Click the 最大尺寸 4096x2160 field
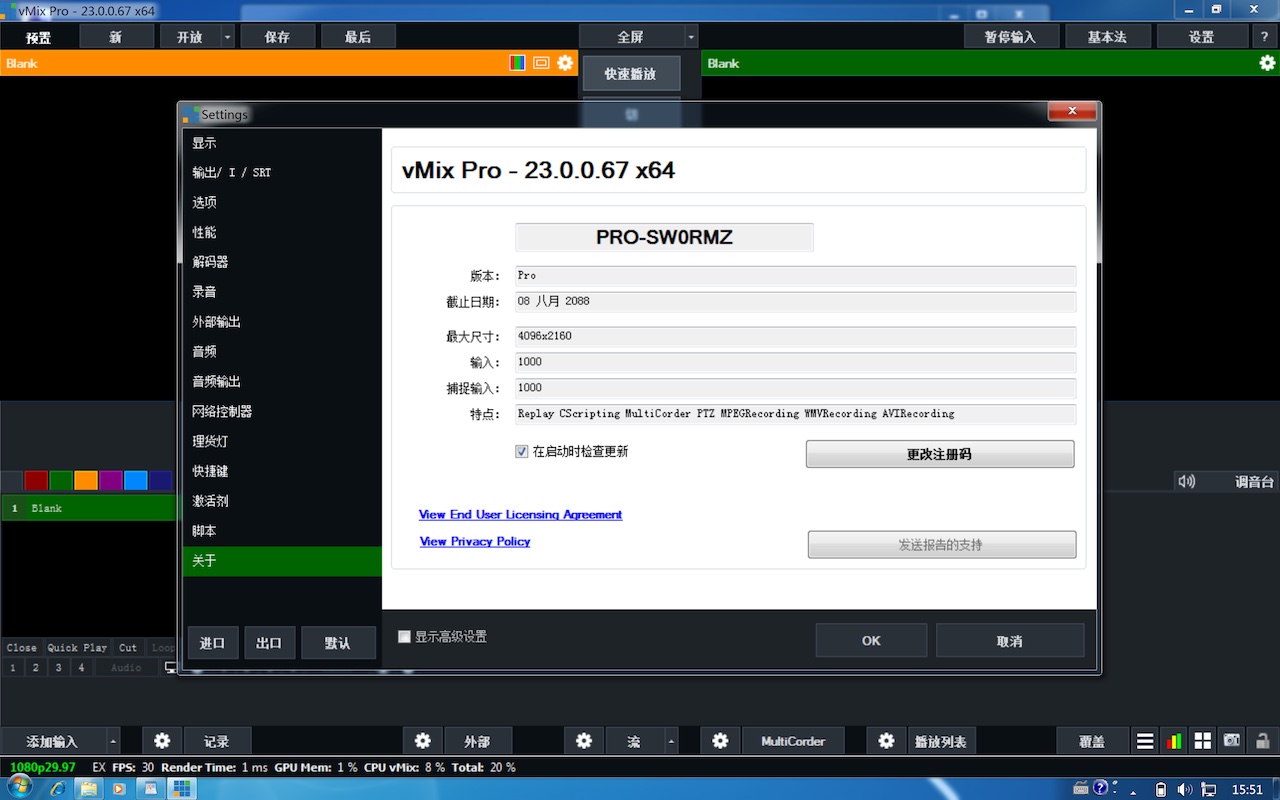 tap(796, 337)
